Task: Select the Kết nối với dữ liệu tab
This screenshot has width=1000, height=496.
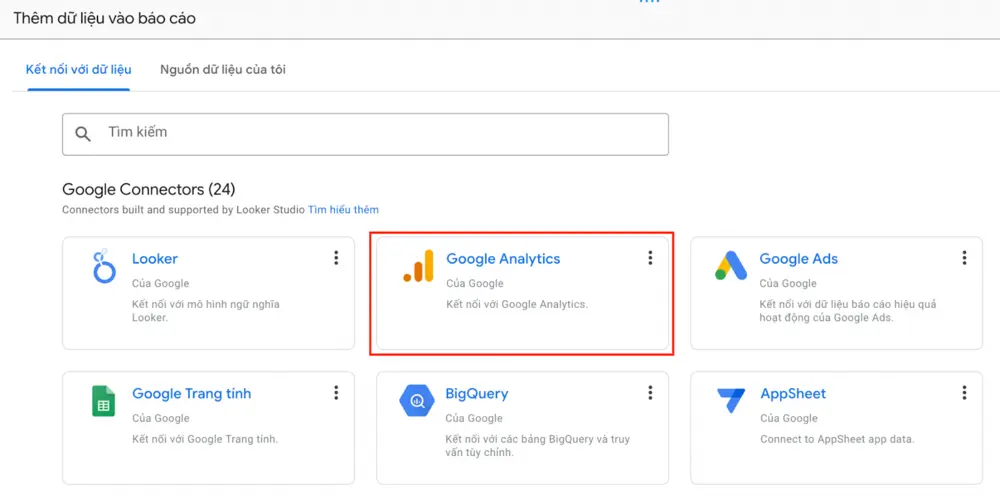Action: point(78,70)
